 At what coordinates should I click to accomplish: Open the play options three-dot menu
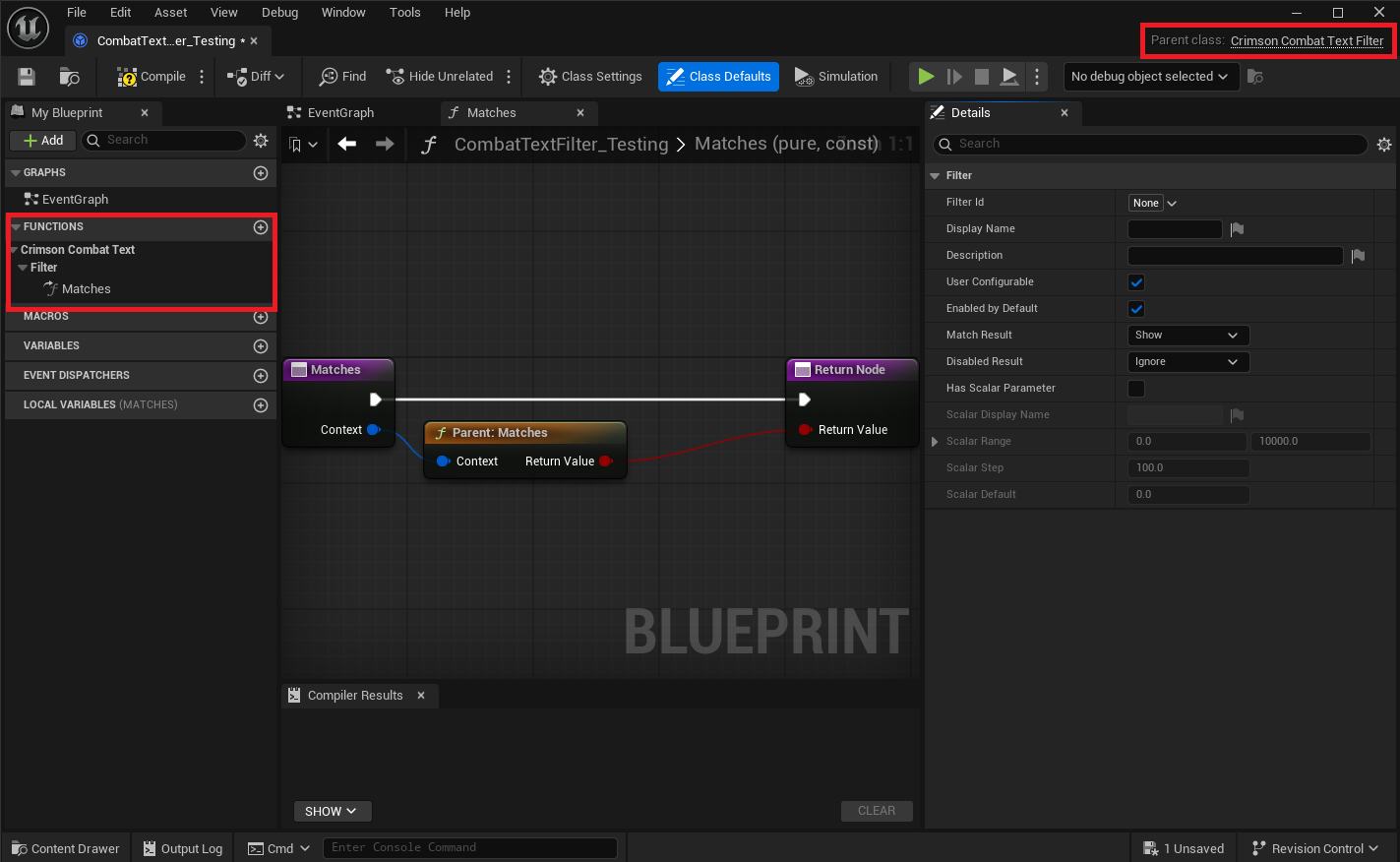pos(1037,77)
